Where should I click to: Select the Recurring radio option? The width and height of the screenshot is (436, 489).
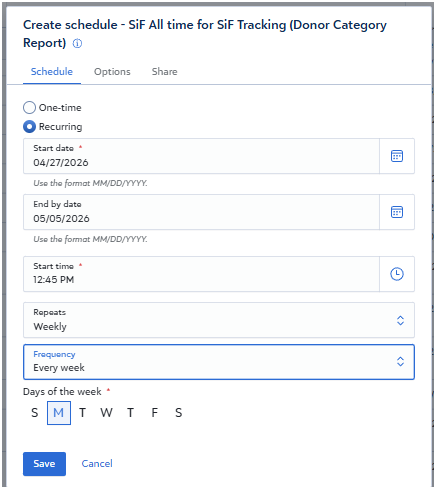(29, 127)
